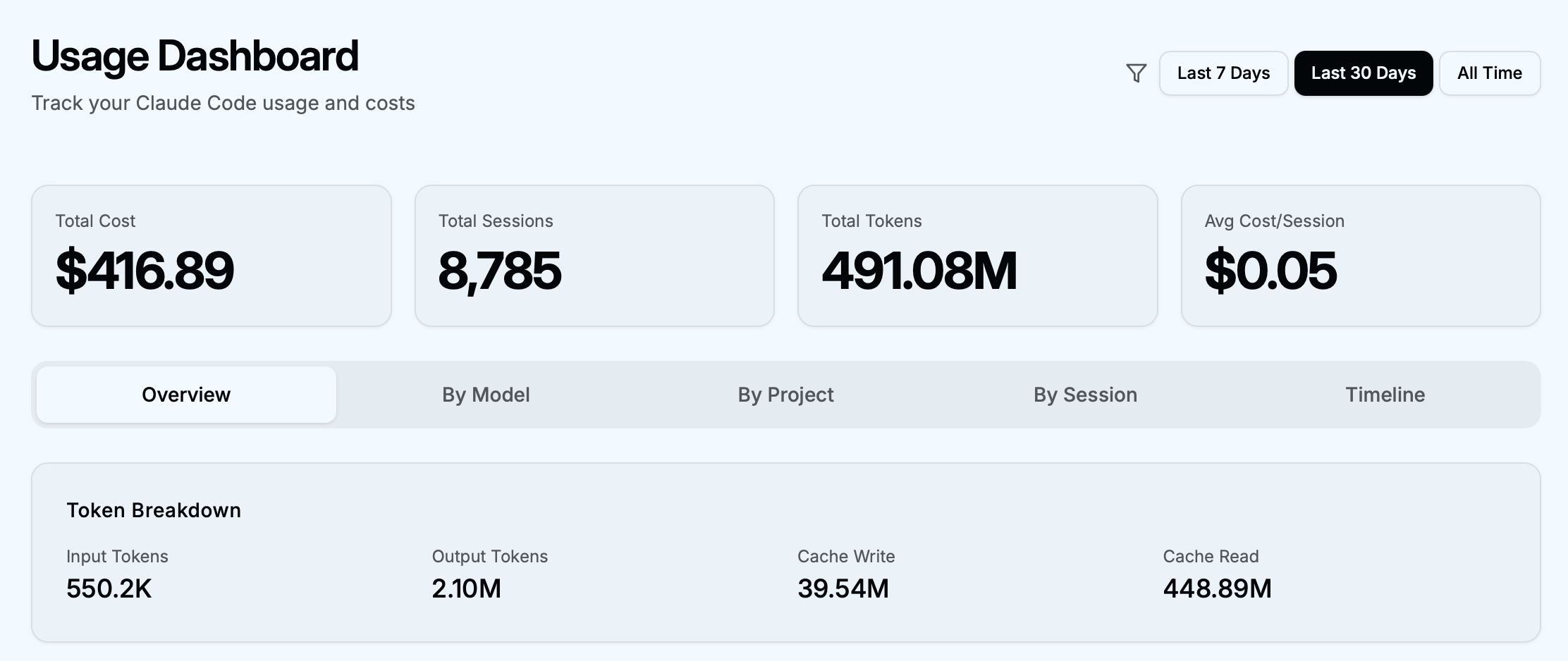Click the filter funnel icon
The height and width of the screenshot is (661, 1568).
tap(1136, 73)
